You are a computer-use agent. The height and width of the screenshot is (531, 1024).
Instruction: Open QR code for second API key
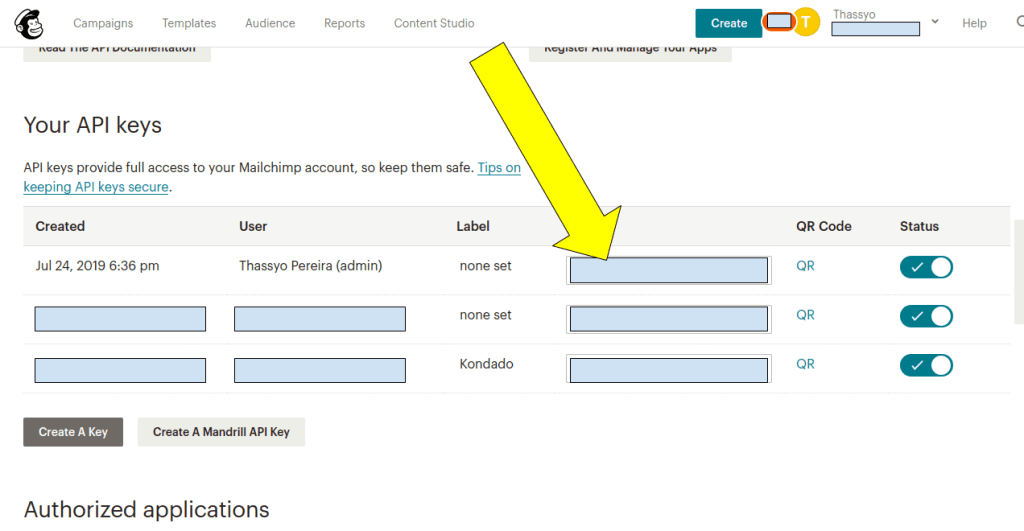point(805,315)
